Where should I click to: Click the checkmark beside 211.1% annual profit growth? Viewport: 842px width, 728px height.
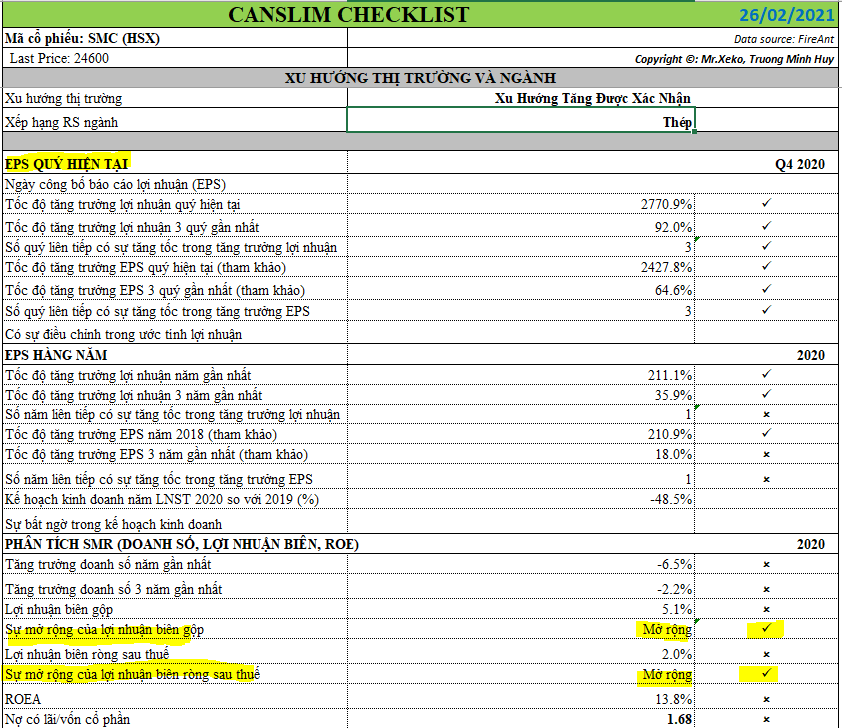pyautogui.click(x=766, y=374)
